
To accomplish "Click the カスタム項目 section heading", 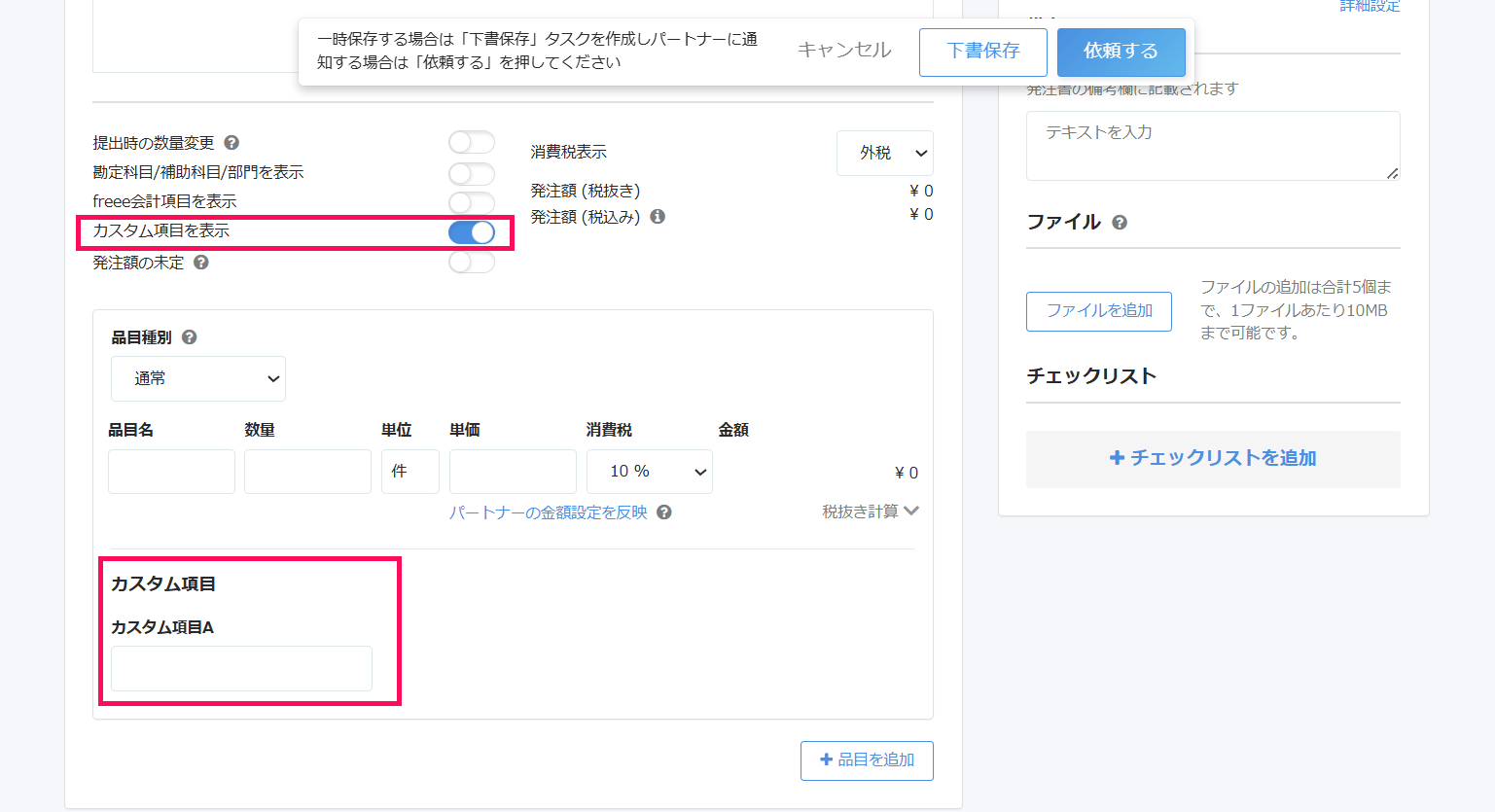I will 163,583.
